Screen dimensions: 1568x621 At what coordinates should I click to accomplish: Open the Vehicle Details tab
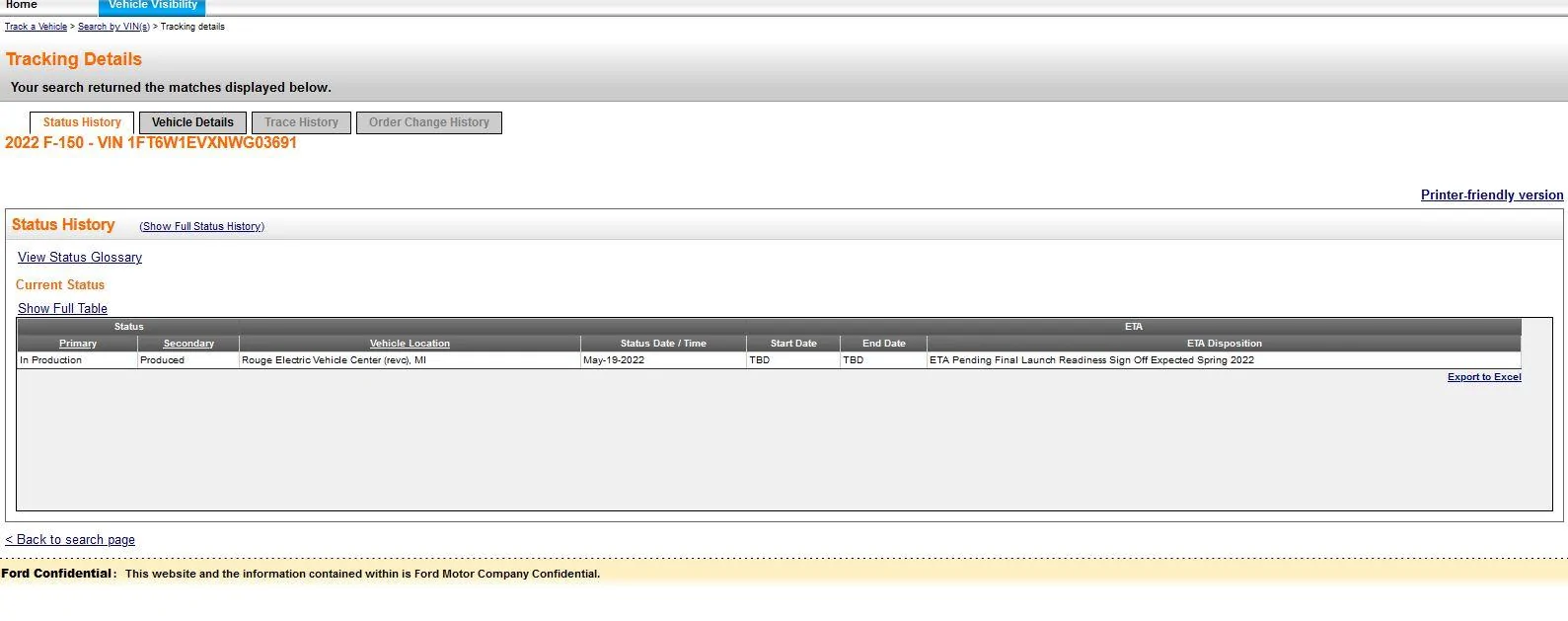point(192,122)
